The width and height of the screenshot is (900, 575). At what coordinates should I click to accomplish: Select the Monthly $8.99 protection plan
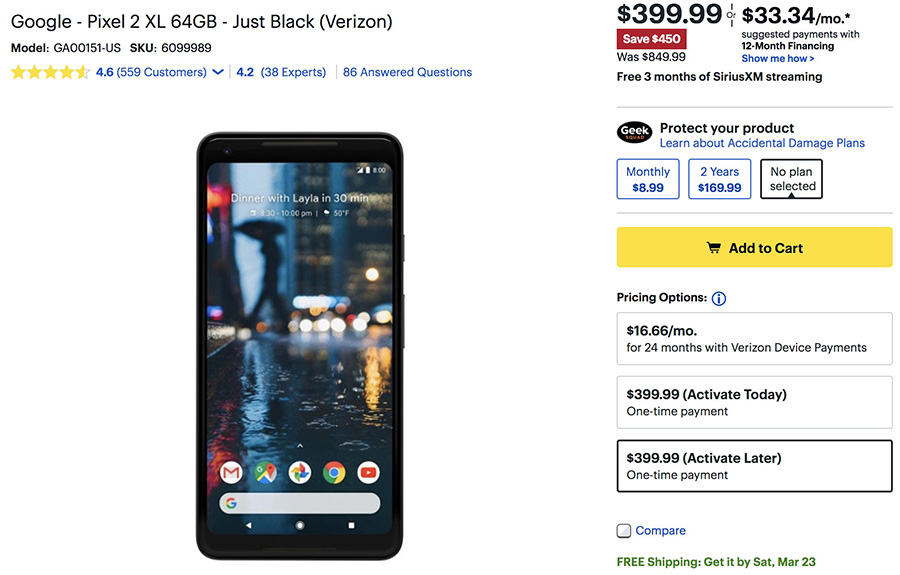[x=648, y=179]
